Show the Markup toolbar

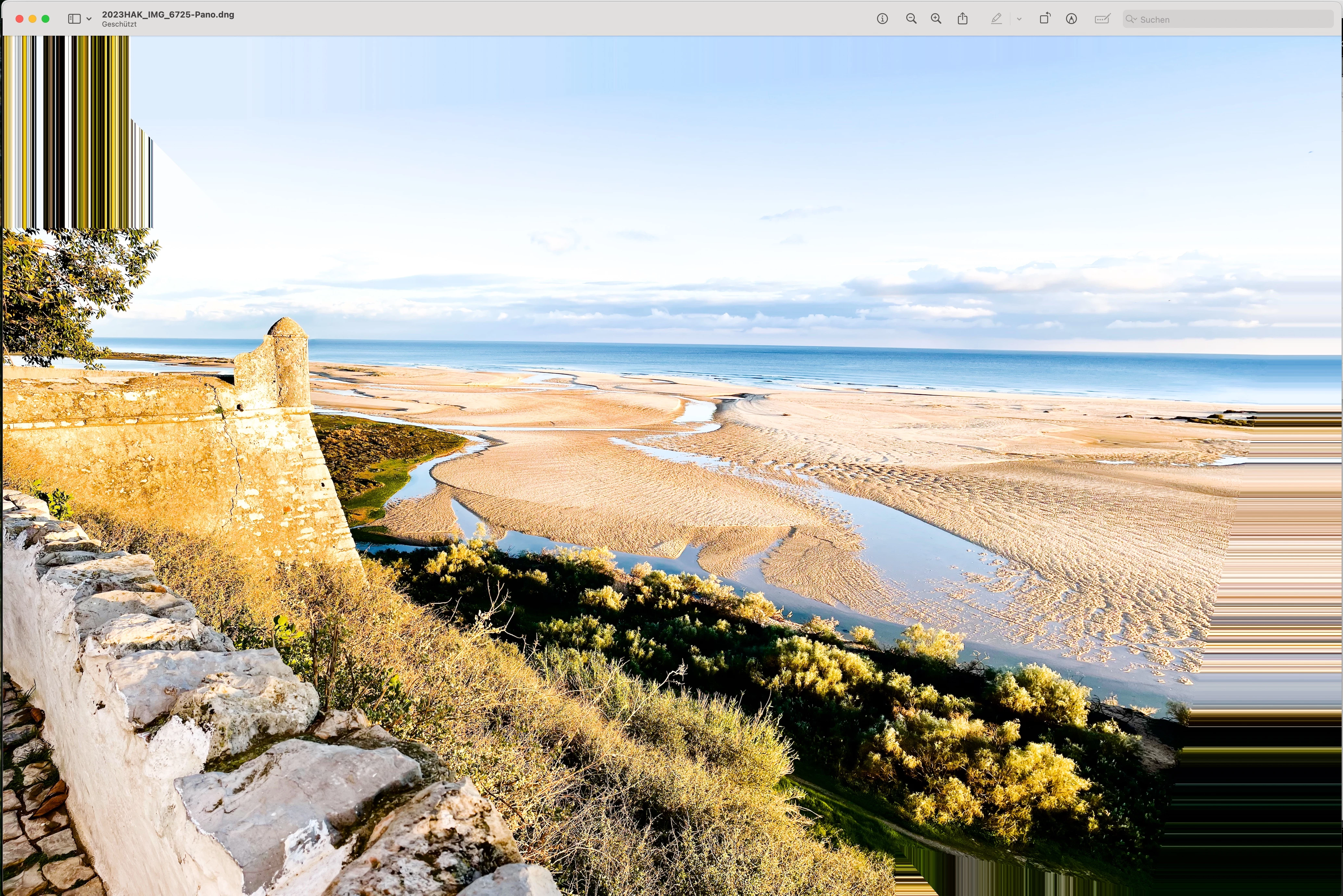(x=1072, y=19)
